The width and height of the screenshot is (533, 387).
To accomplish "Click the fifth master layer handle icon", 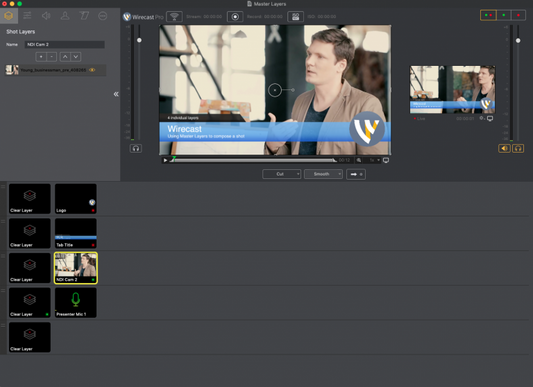I will (x=3, y=325).
